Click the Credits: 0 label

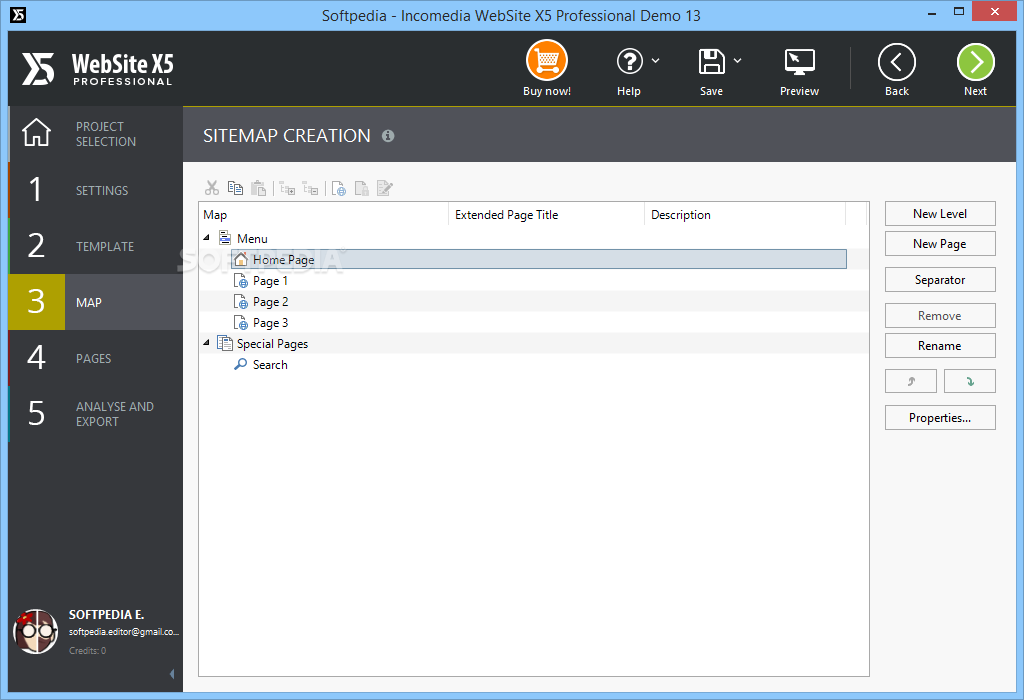[x=88, y=650]
